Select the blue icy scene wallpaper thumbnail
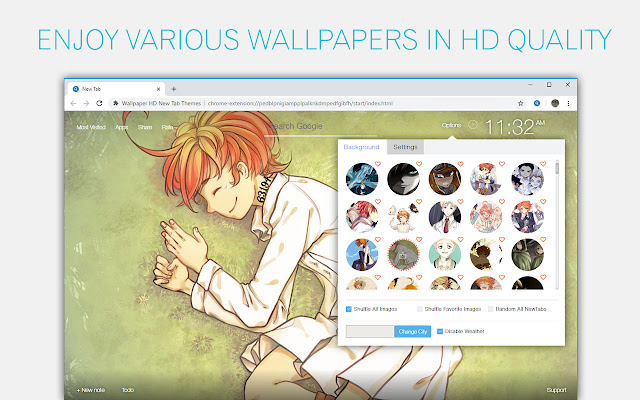Image resolution: width=640 pixels, height=400 pixels. pos(362,179)
